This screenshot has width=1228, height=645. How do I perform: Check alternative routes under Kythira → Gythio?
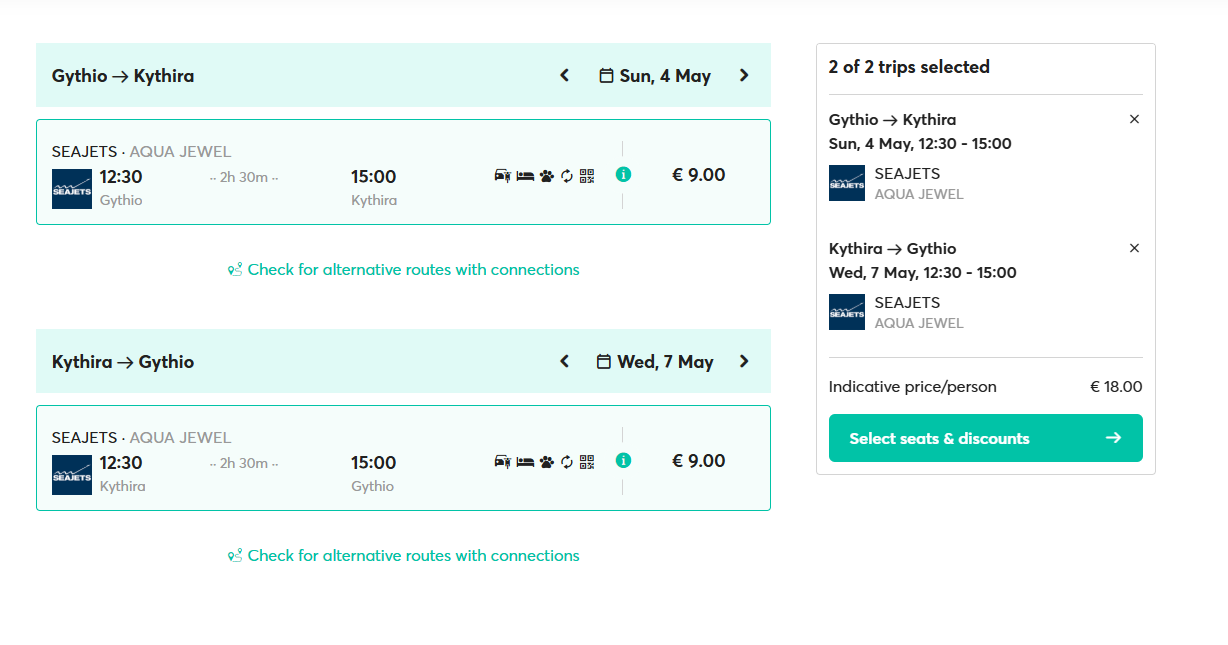pyautogui.click(x=404, y=556)
